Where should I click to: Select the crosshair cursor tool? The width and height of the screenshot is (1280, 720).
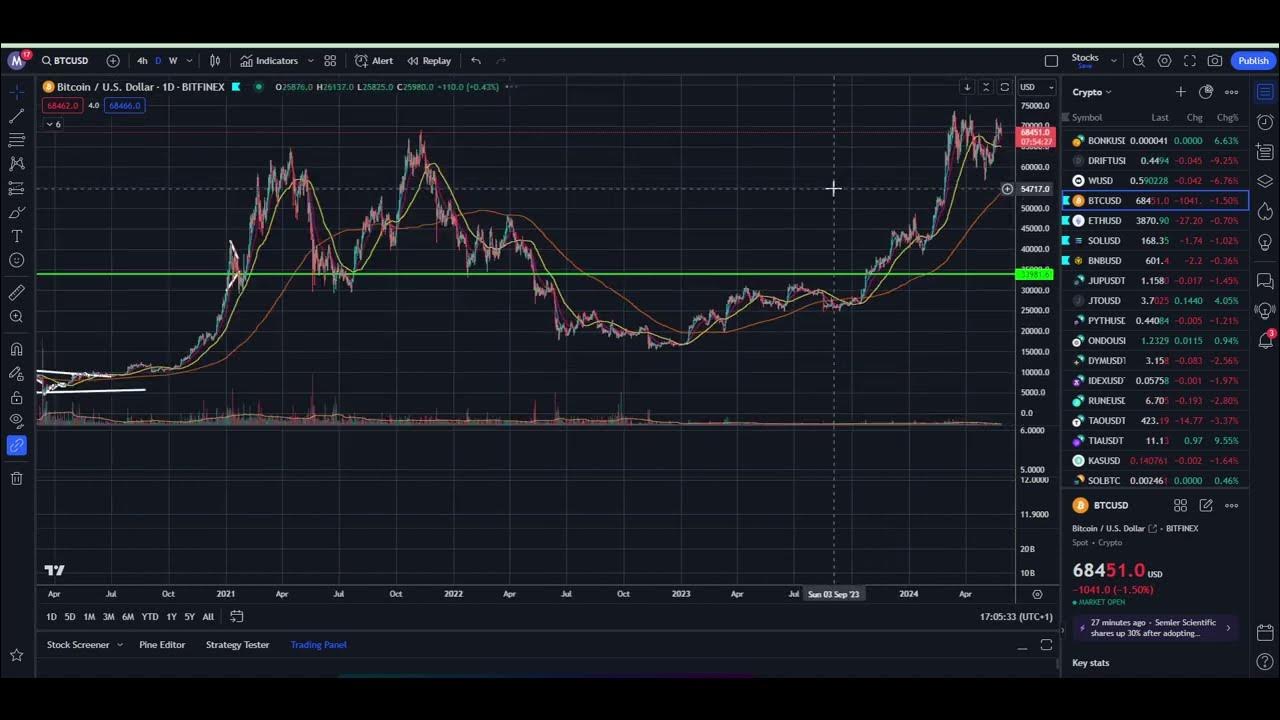point(17,91)
